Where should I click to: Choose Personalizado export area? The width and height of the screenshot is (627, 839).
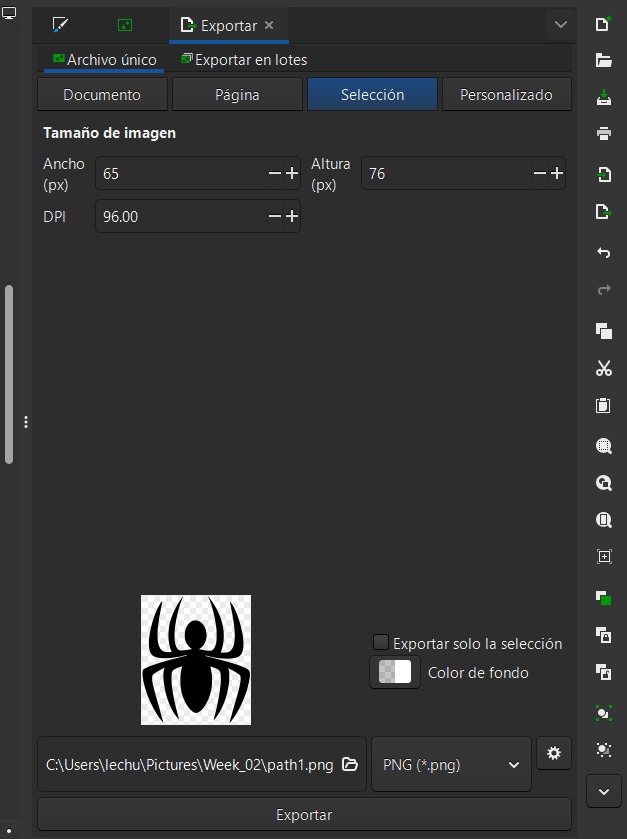(x=506, y=95)
